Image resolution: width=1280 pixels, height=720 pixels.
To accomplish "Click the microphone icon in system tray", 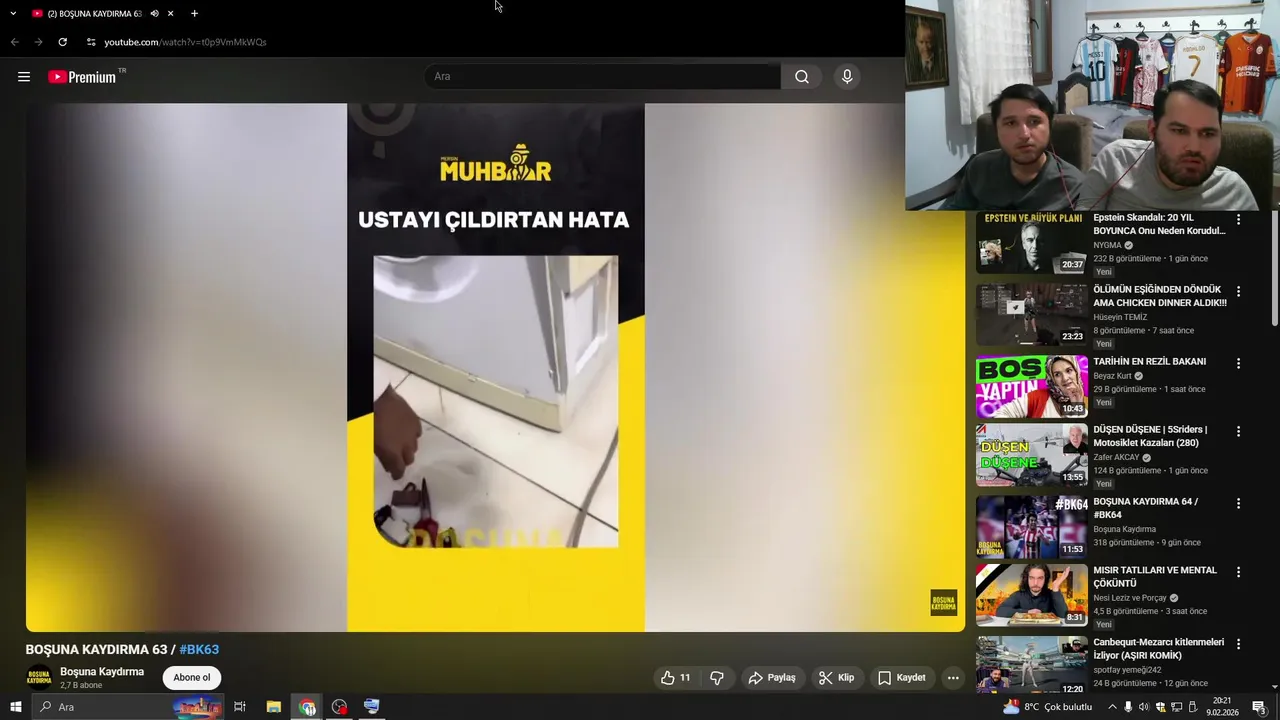I will 1128,707.
